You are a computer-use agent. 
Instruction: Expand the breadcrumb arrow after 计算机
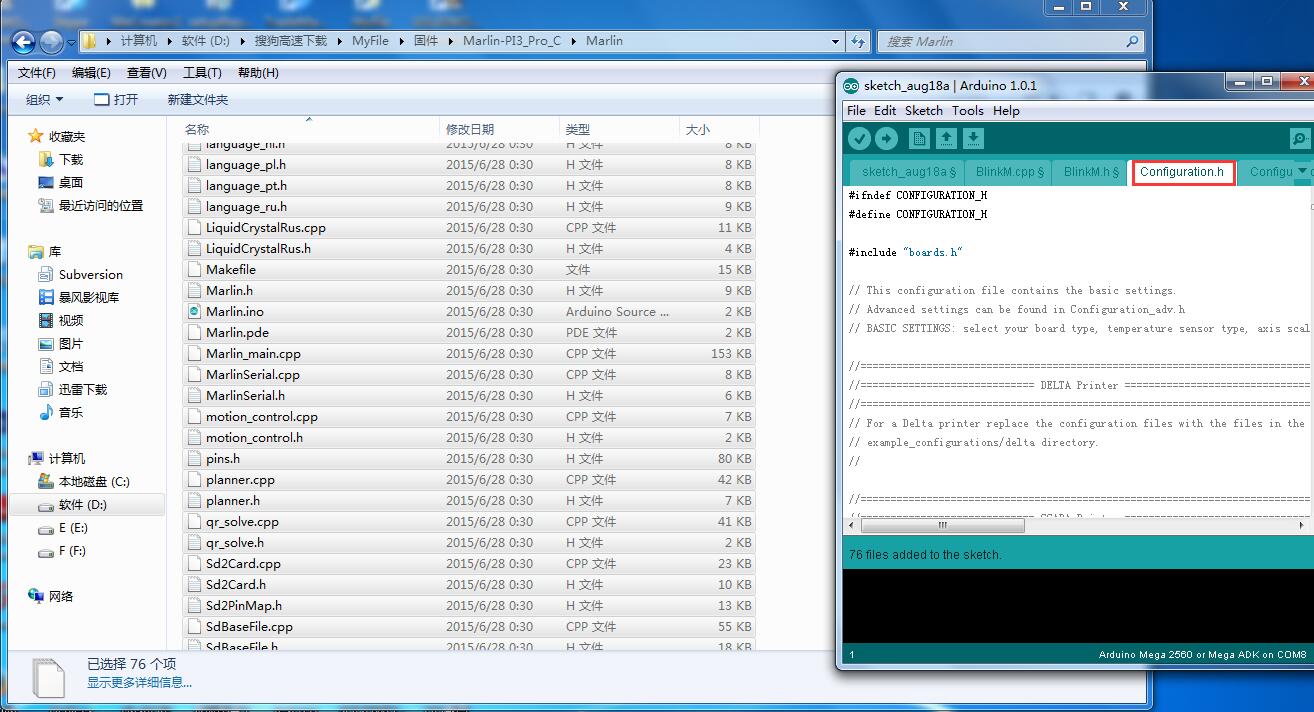tap(169, 41)
